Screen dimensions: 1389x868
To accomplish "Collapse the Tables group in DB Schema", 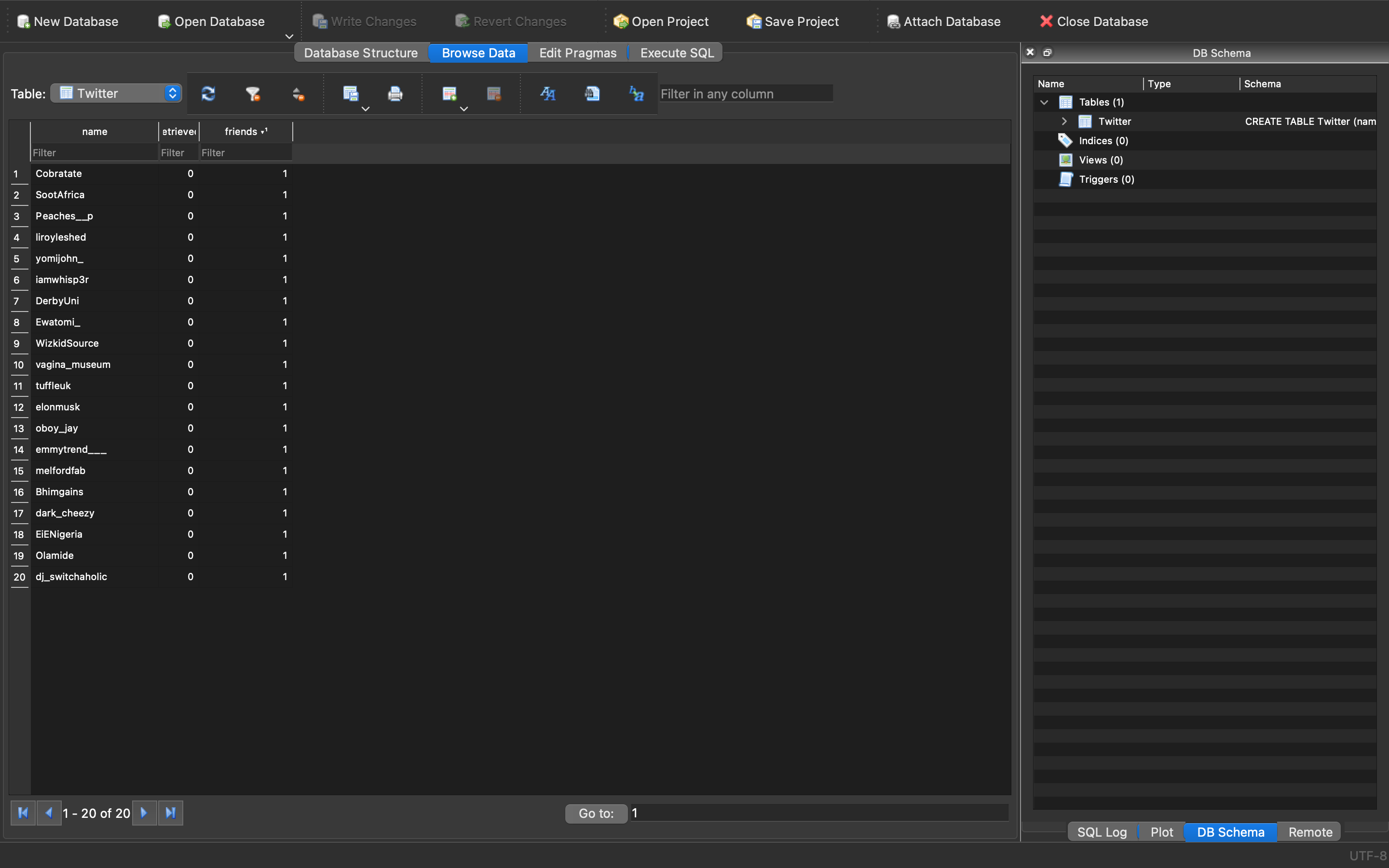I will click(x=1044, y=102).
